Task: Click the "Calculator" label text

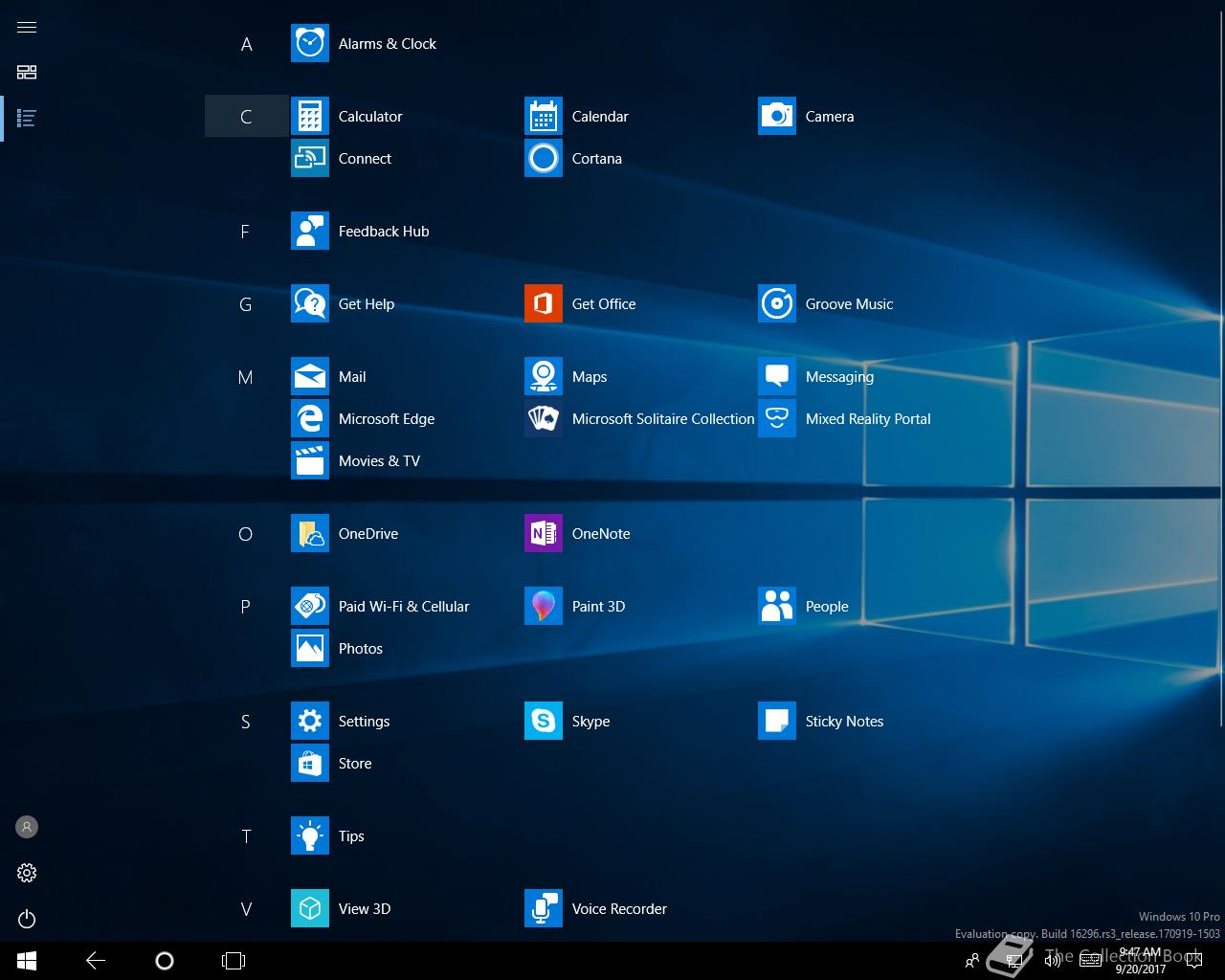Action: pos(370,117)
